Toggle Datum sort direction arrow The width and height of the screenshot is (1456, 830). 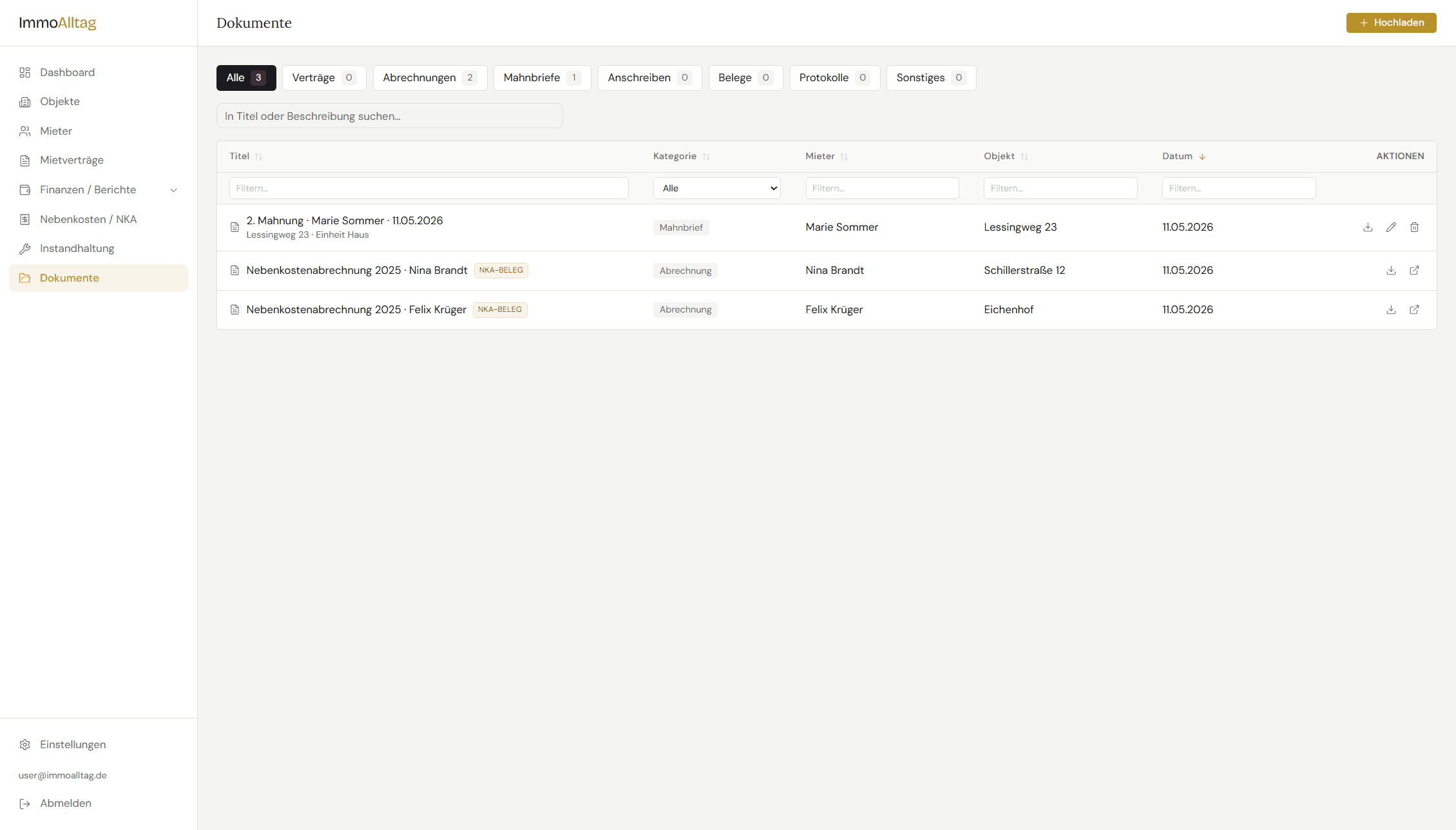(x=1202, y=157)
